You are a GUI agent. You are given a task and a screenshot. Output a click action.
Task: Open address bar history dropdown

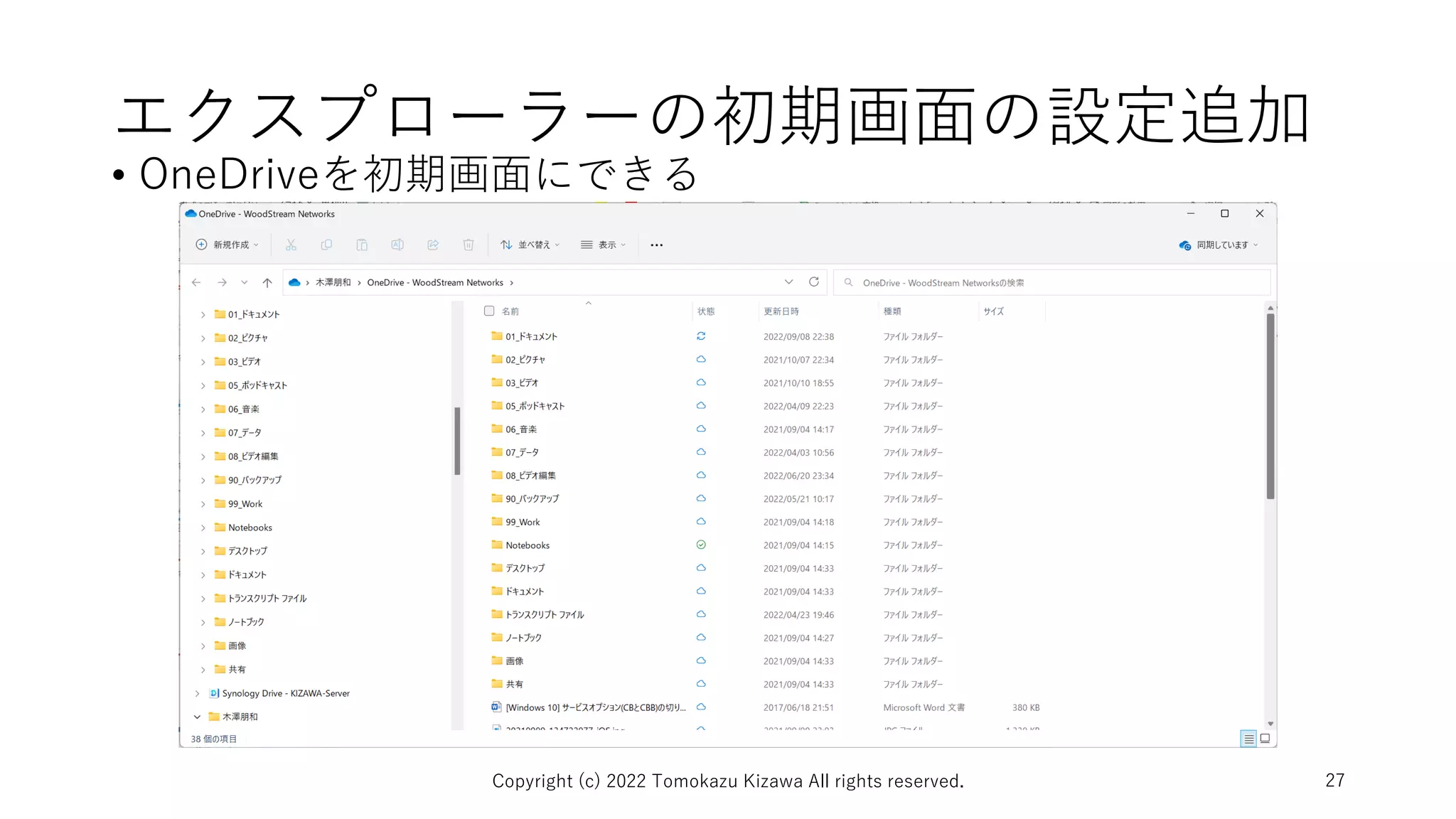tap(789, 282)
